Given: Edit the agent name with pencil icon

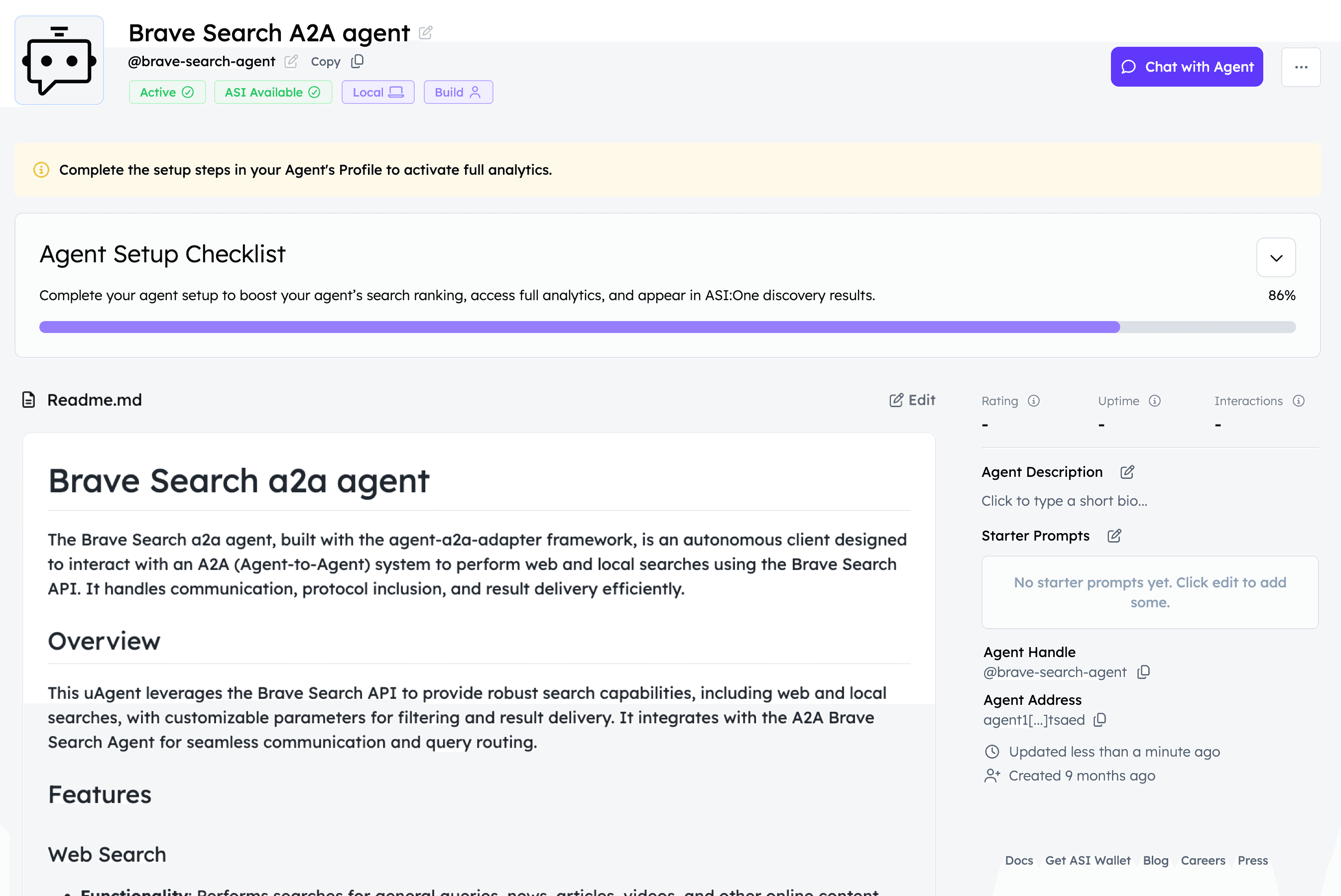Looking at the screenshot, I should click(425, 32).
